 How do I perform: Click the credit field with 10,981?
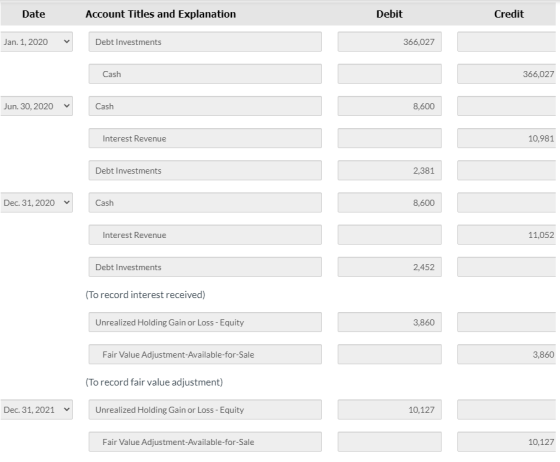tap(506, 138)
